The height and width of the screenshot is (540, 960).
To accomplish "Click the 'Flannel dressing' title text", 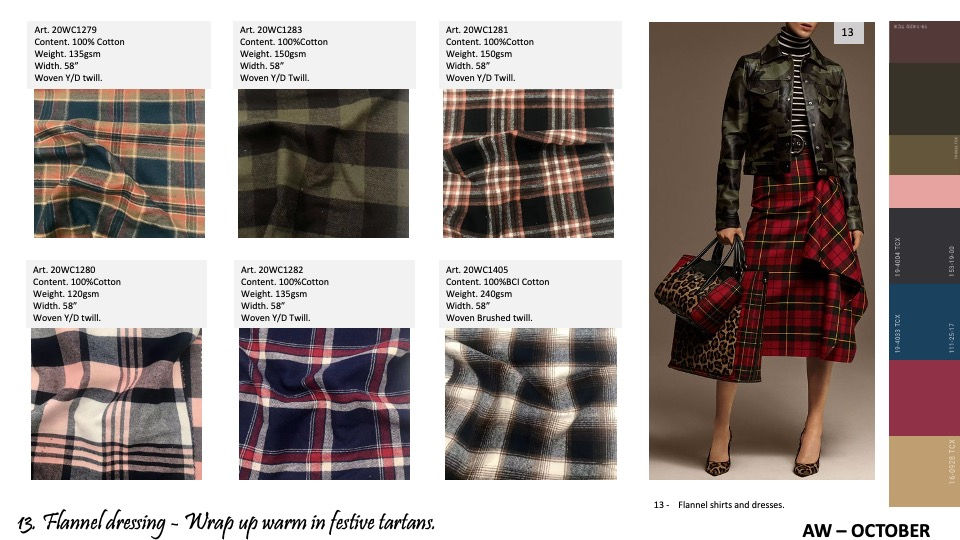I will [104, 523].
